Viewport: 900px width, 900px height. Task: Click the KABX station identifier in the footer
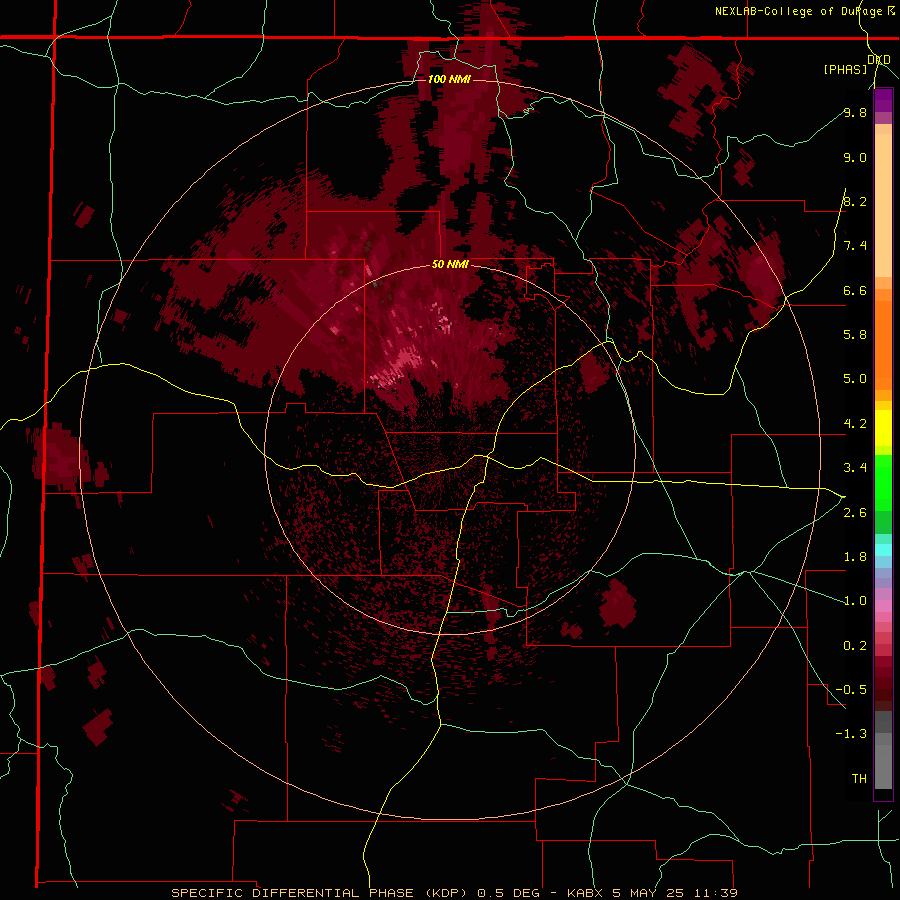[x=584, y=893]
